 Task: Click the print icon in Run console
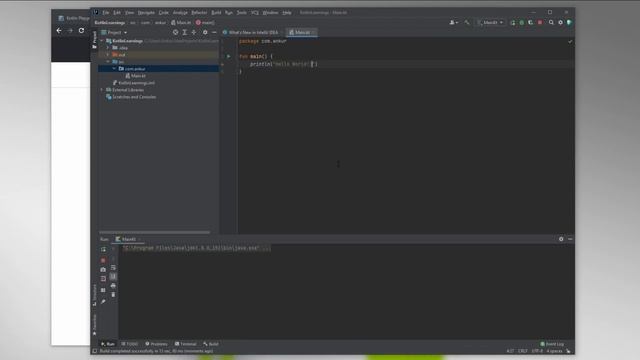[x=113, y=286]
